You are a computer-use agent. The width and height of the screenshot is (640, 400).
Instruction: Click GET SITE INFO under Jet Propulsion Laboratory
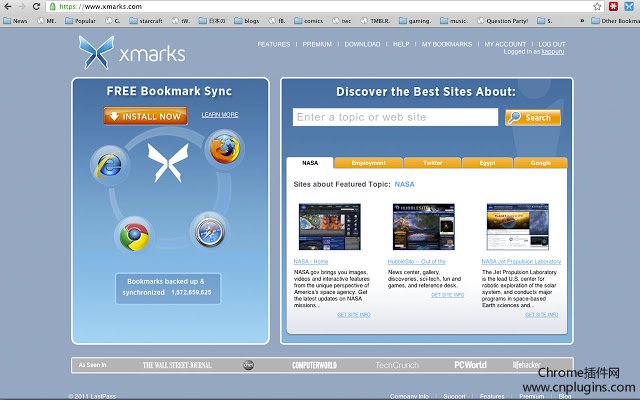click(542, 315)
